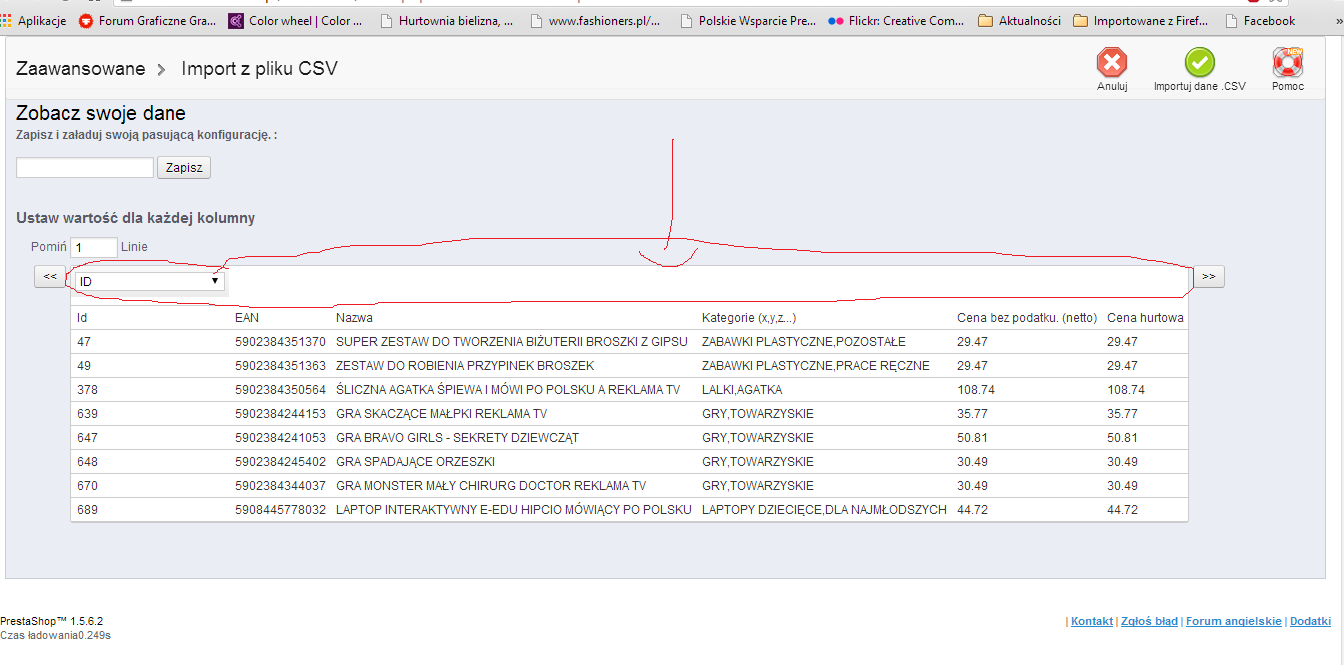Image resolution: width=1344 pixels, height=665 pixels.
Task: Click the 50.81 wholesale price cell
Action: point(1122,438)
